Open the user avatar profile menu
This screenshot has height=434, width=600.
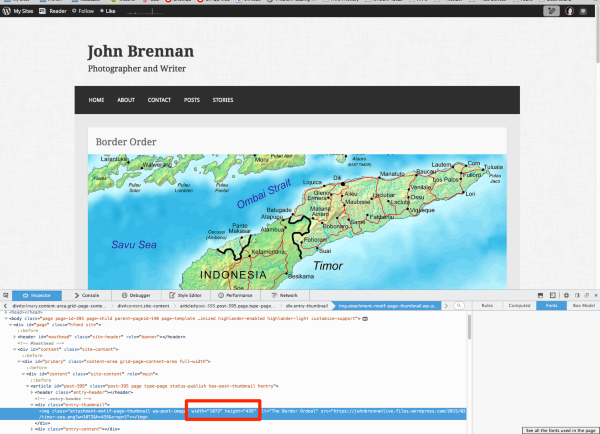point(569,11)
